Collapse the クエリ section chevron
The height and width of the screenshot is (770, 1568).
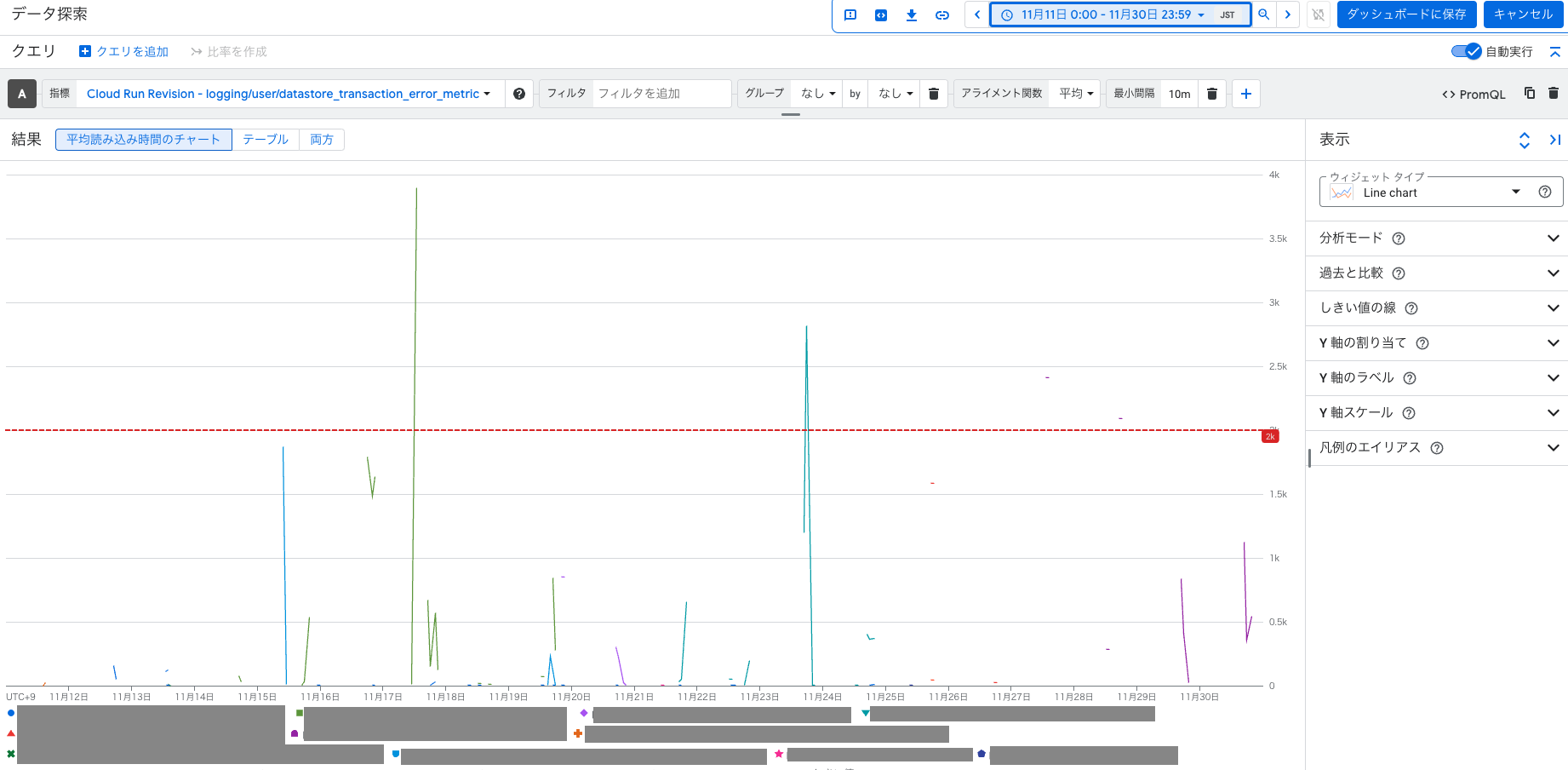(x=1555, y=52)
